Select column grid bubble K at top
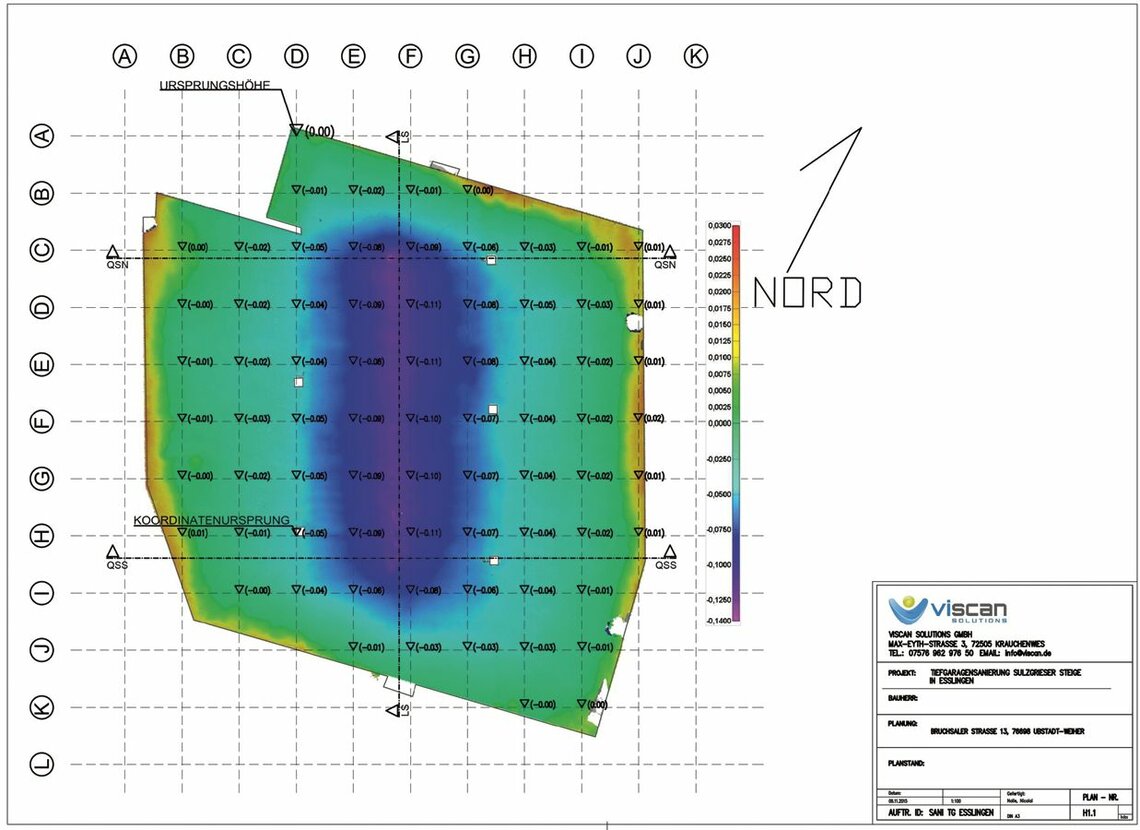The width and height of the screenshot is (1140, 830). [696, 56]
